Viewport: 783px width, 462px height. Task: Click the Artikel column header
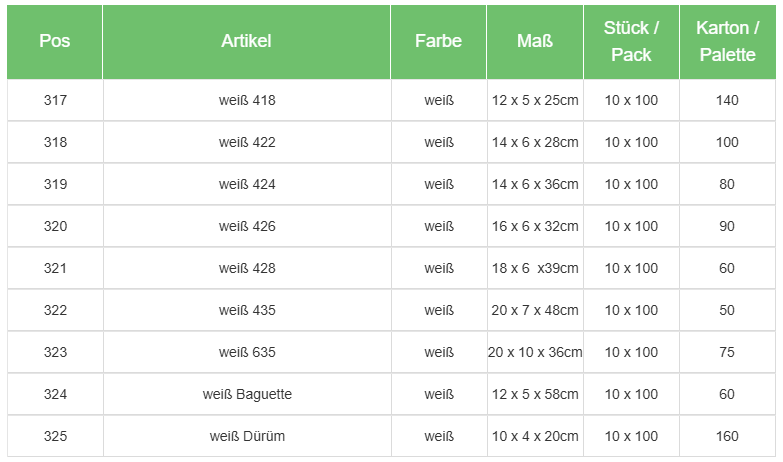click(x=246, y=41)
